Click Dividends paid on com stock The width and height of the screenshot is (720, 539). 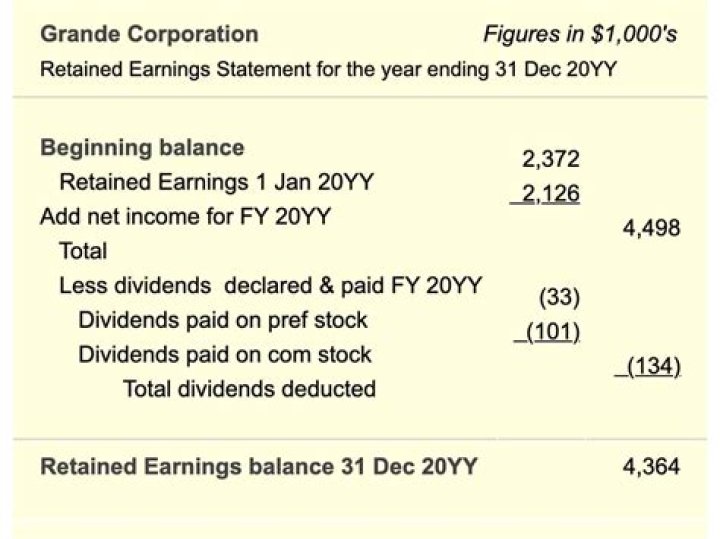(x=224, y=355)
